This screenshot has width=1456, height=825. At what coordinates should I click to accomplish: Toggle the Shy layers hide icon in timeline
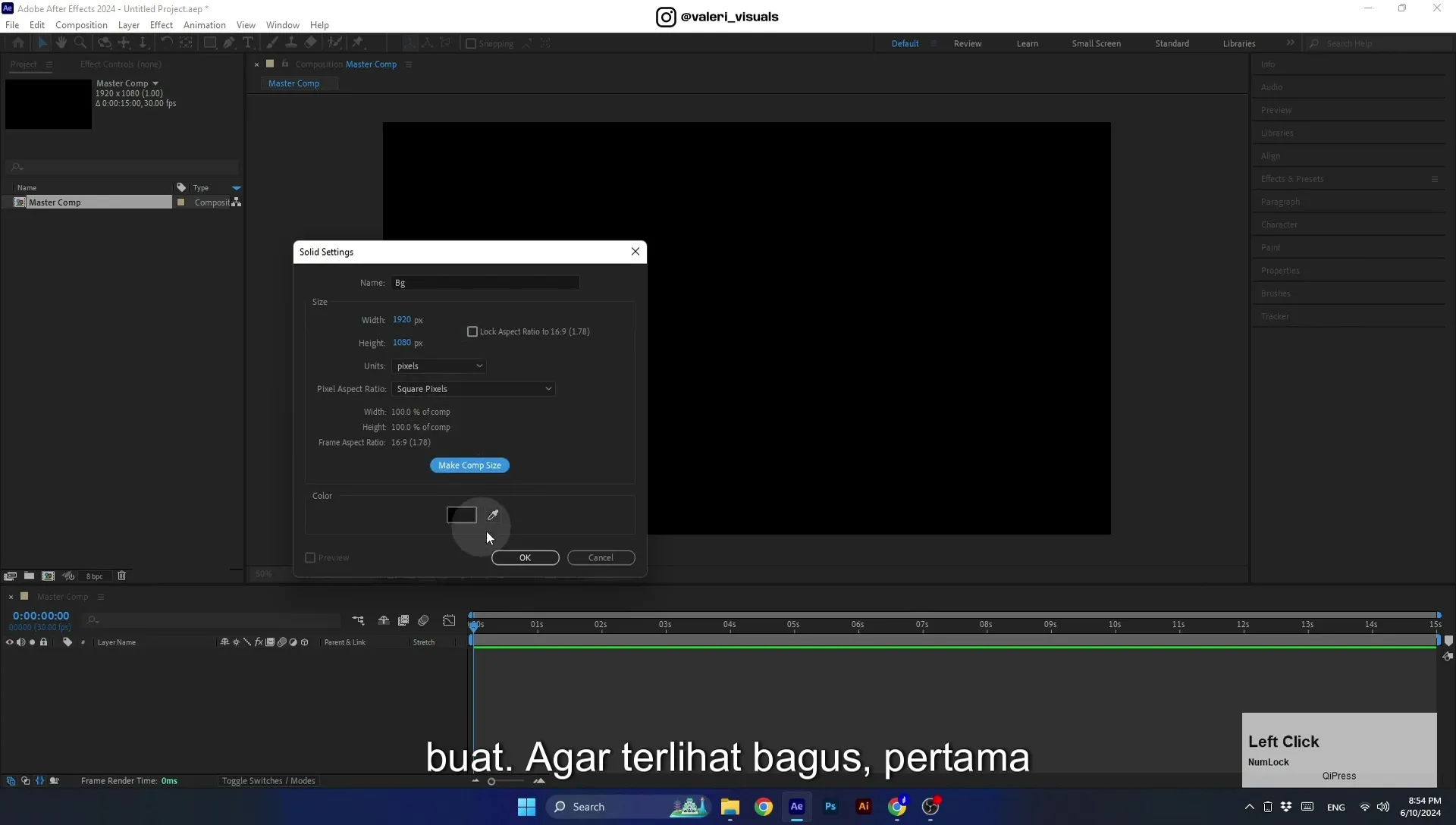[x=384, y=620]
